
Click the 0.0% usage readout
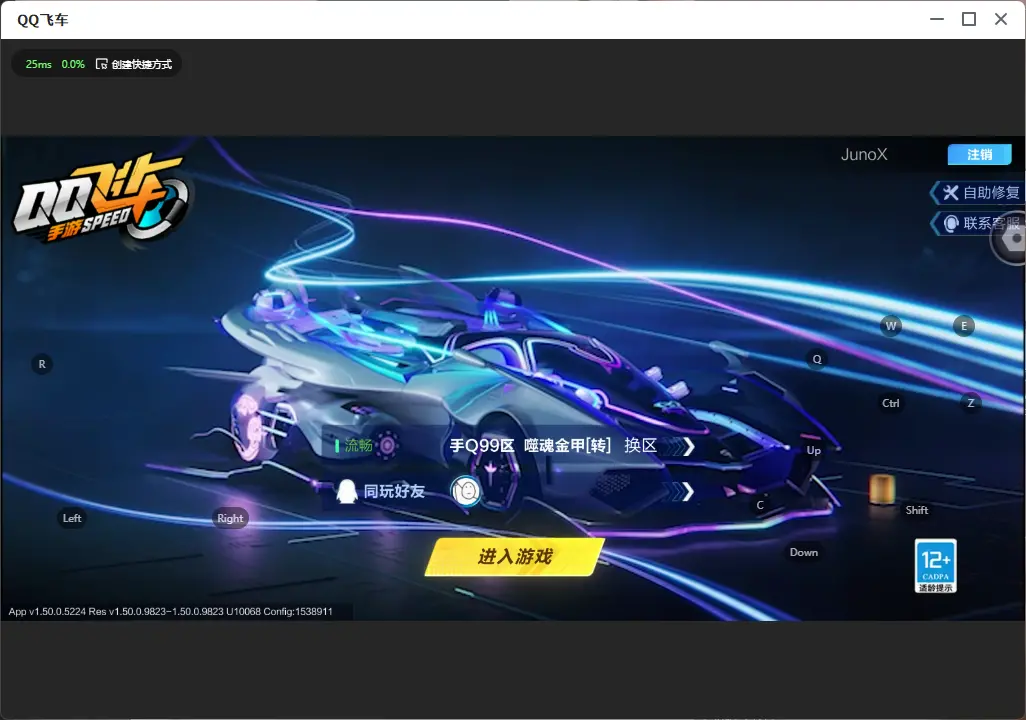tap(73, 64)
